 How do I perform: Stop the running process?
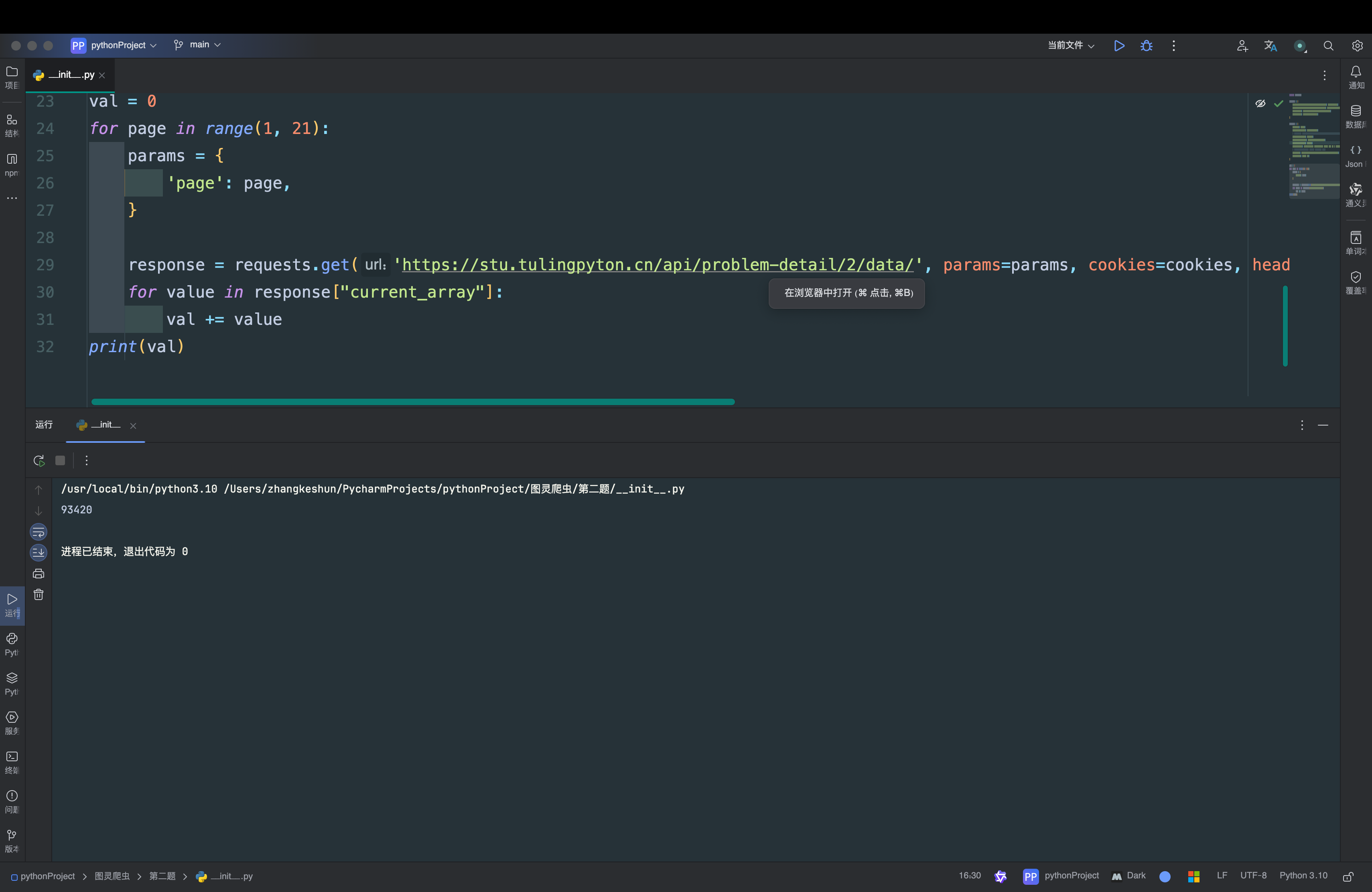pyautogui.click(x=60, y=460)
